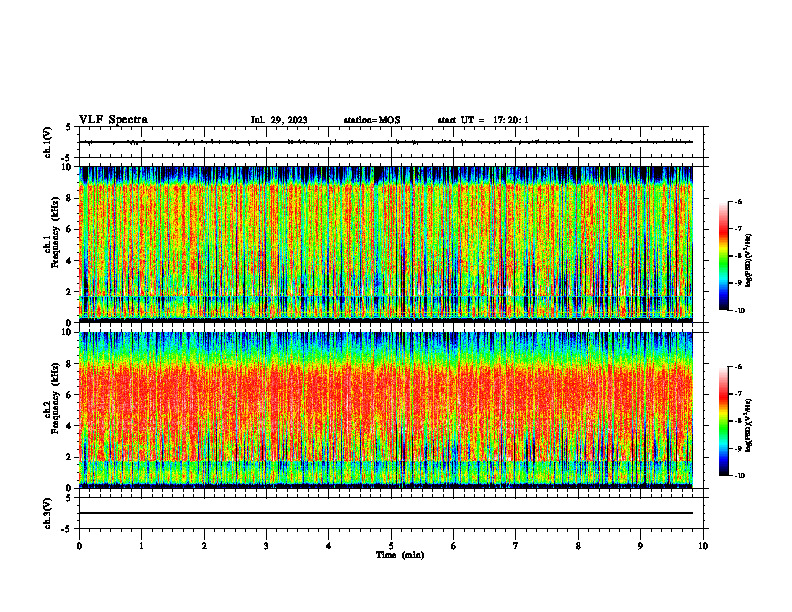
Task: Click the "Time (min)" x-axis label
Action: coord(400,555)
